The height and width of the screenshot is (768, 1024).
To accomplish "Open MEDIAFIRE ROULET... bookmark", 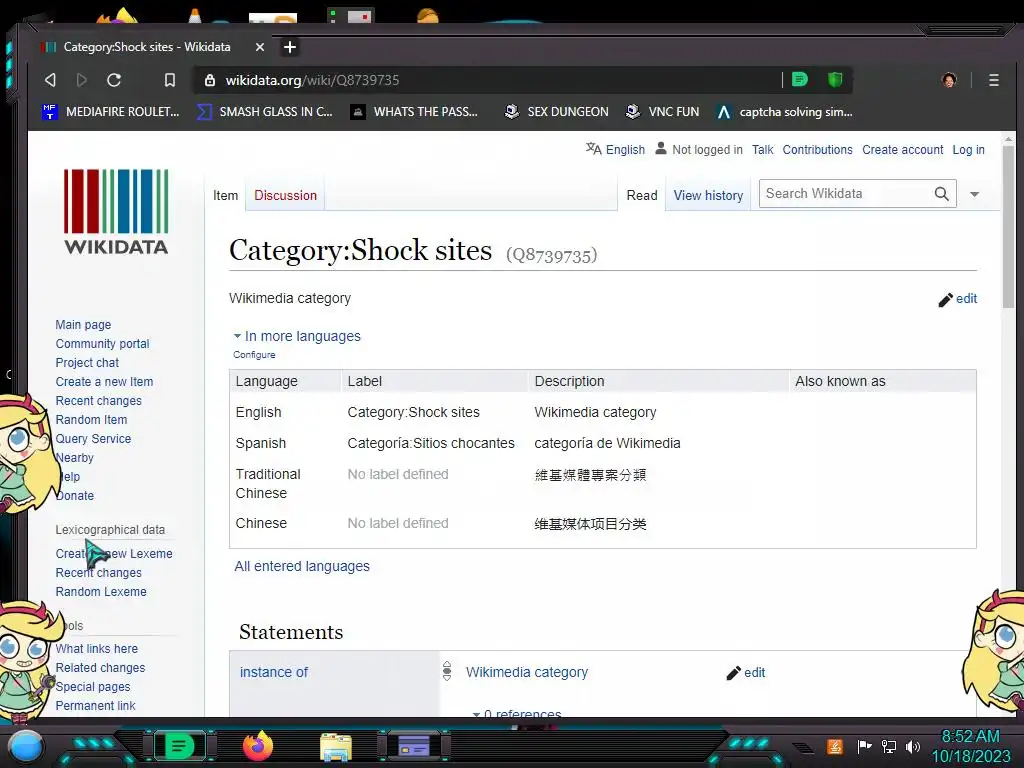I will [x=110, y=112].
